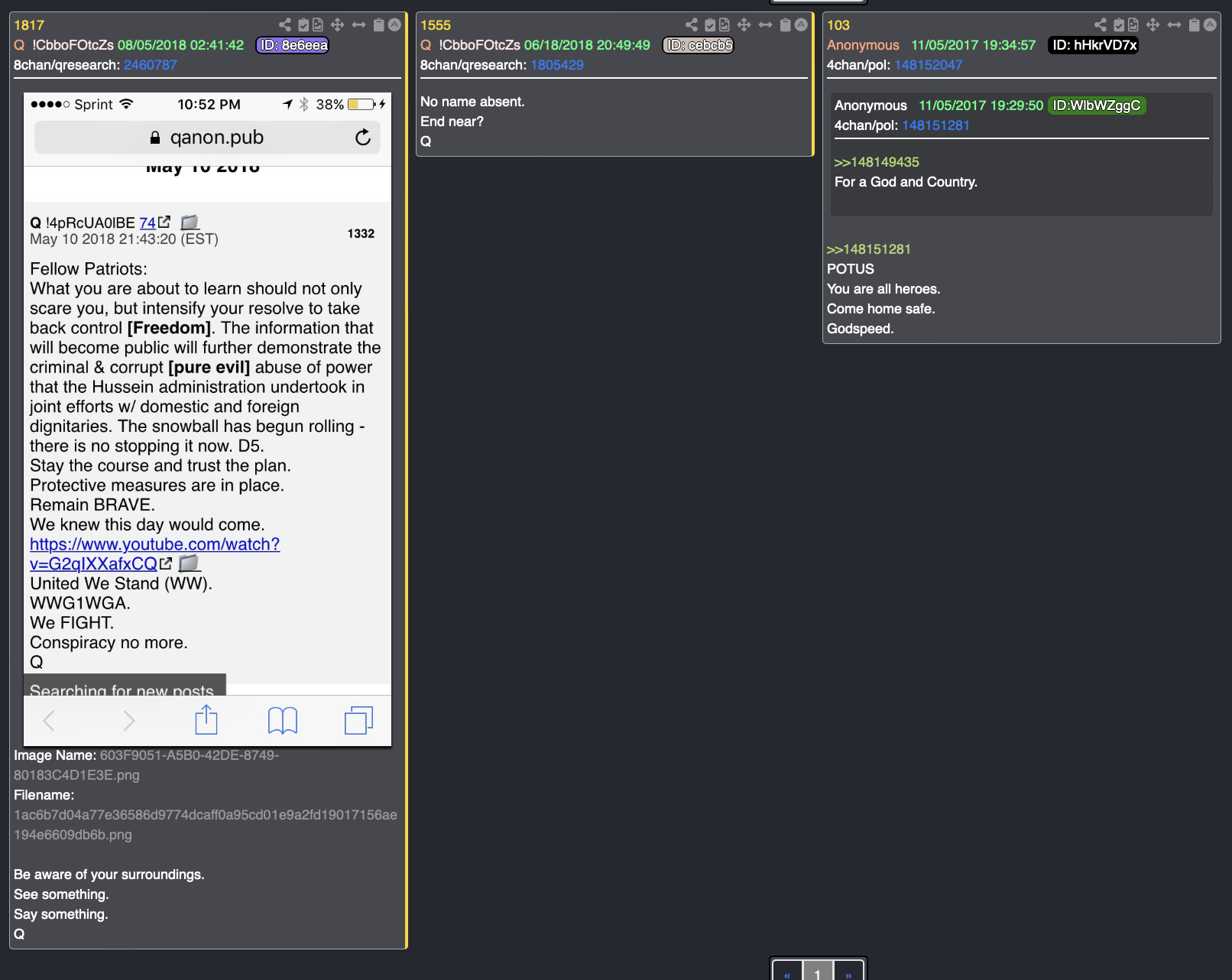Click the 11/05/2017 19:29:50 quoted timestamp
This screenshot has width=1232, height=980.
981,105
